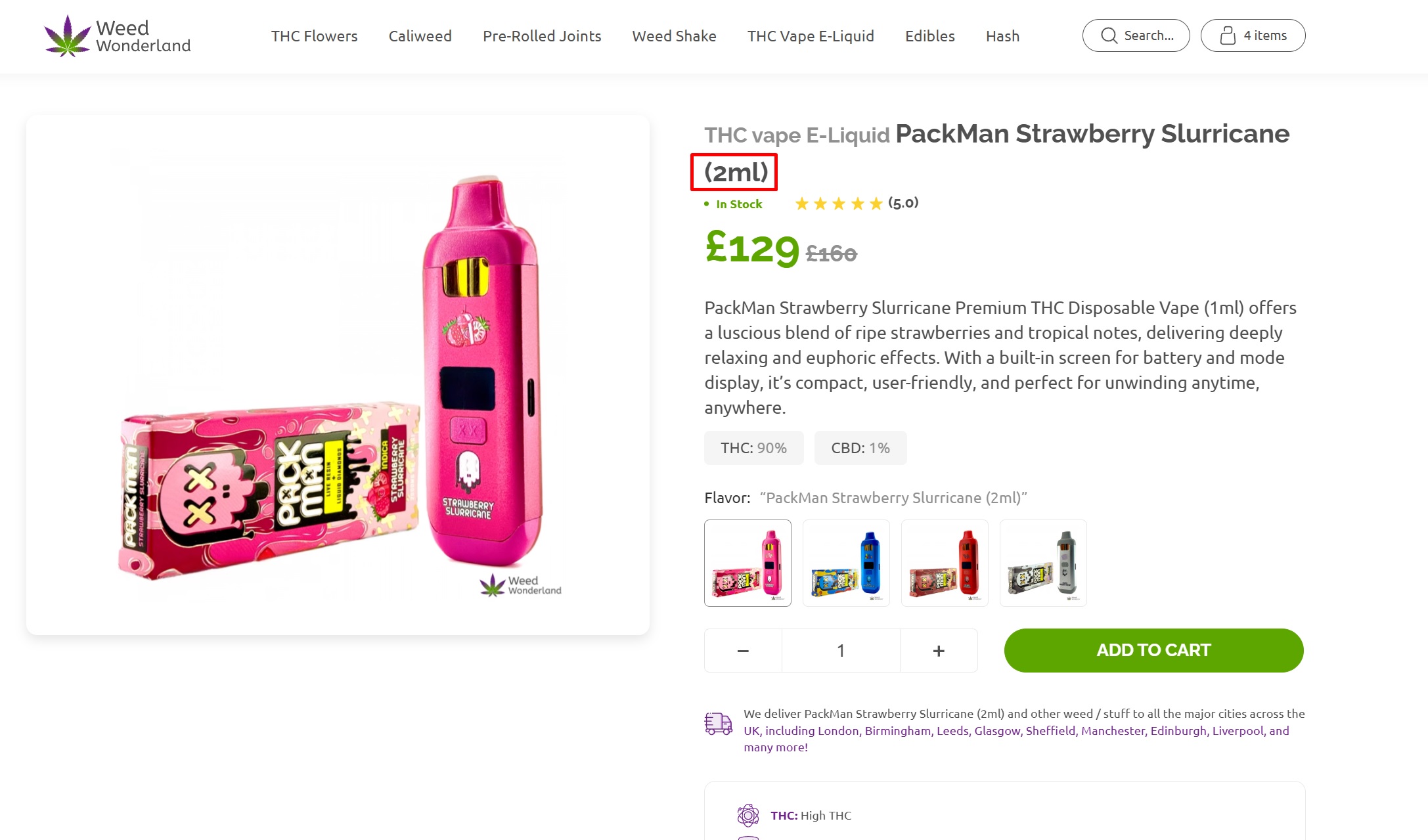Click the delivery truck icon

tap(718, 723)
